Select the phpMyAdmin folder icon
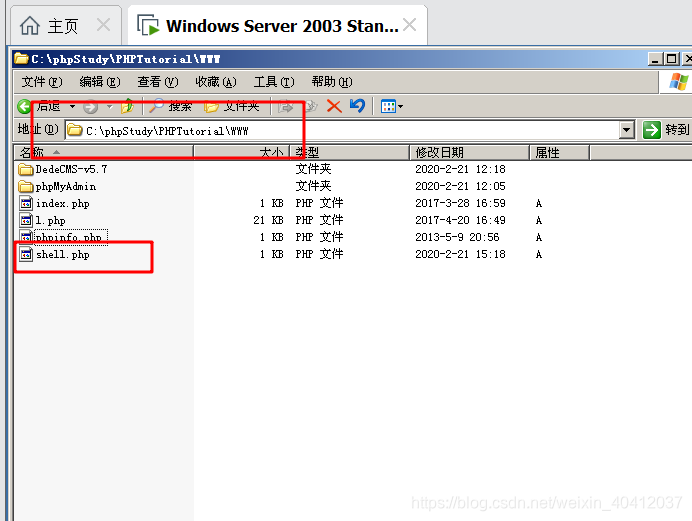The width and height of the screenshot is (692, 521). click(26, 187)
